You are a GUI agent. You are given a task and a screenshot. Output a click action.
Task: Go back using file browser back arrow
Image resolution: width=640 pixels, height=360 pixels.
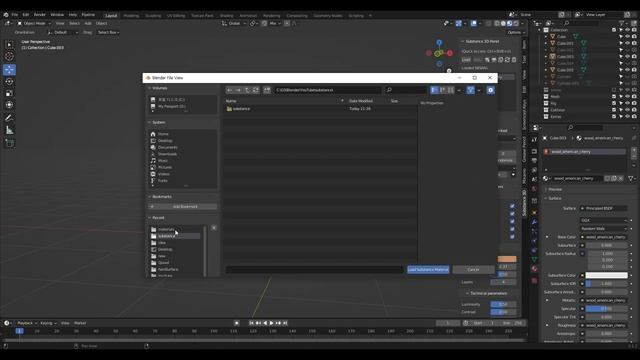coord(230,90)
